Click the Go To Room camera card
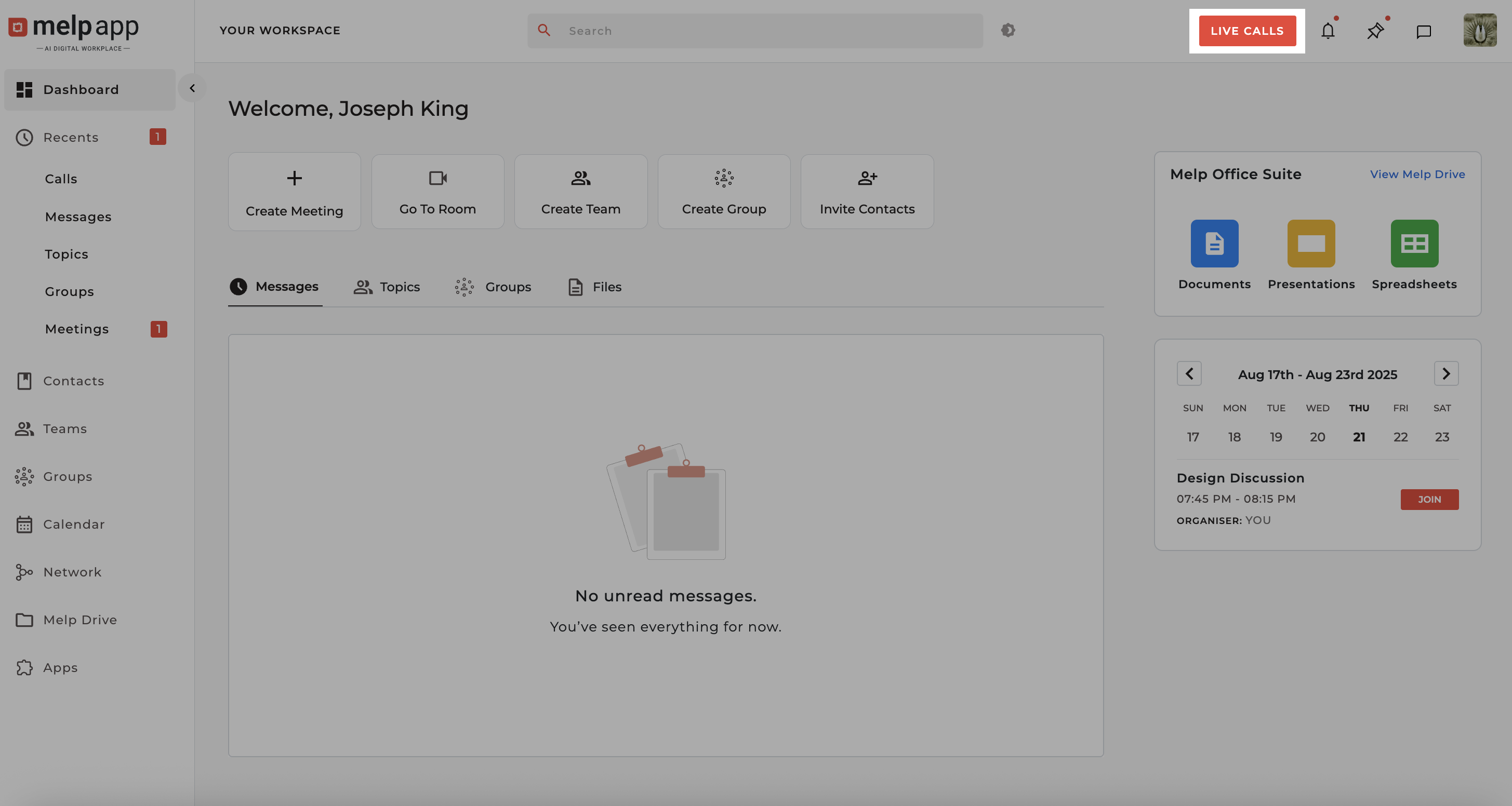 (x=437, y=192)
